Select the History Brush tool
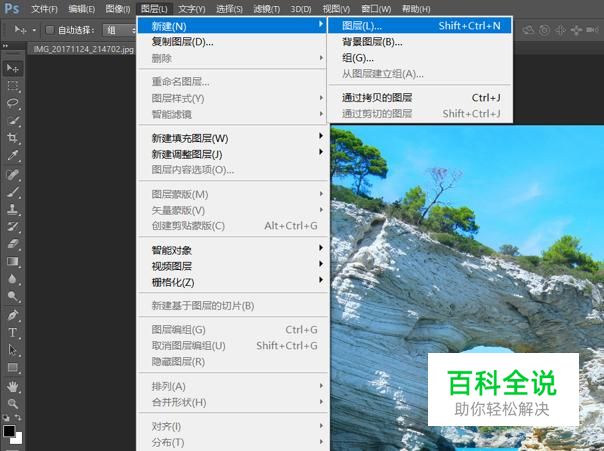 pos(13,226)
